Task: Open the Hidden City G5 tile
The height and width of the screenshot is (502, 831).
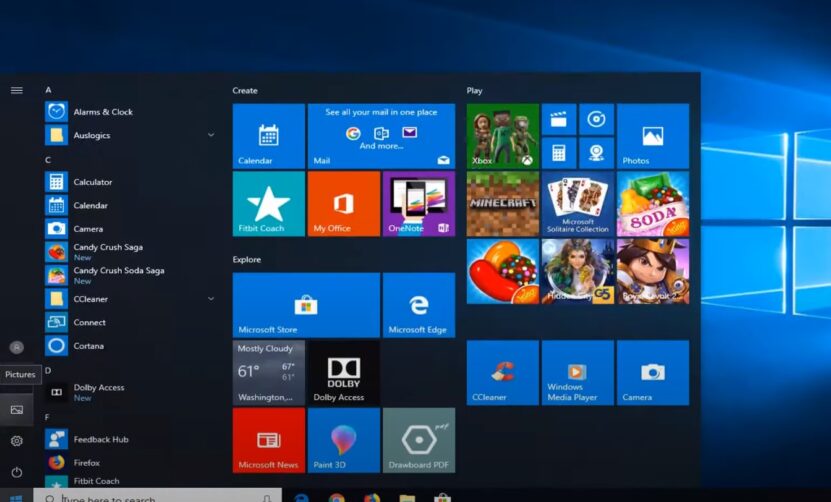Action: [x=578, y=271]
